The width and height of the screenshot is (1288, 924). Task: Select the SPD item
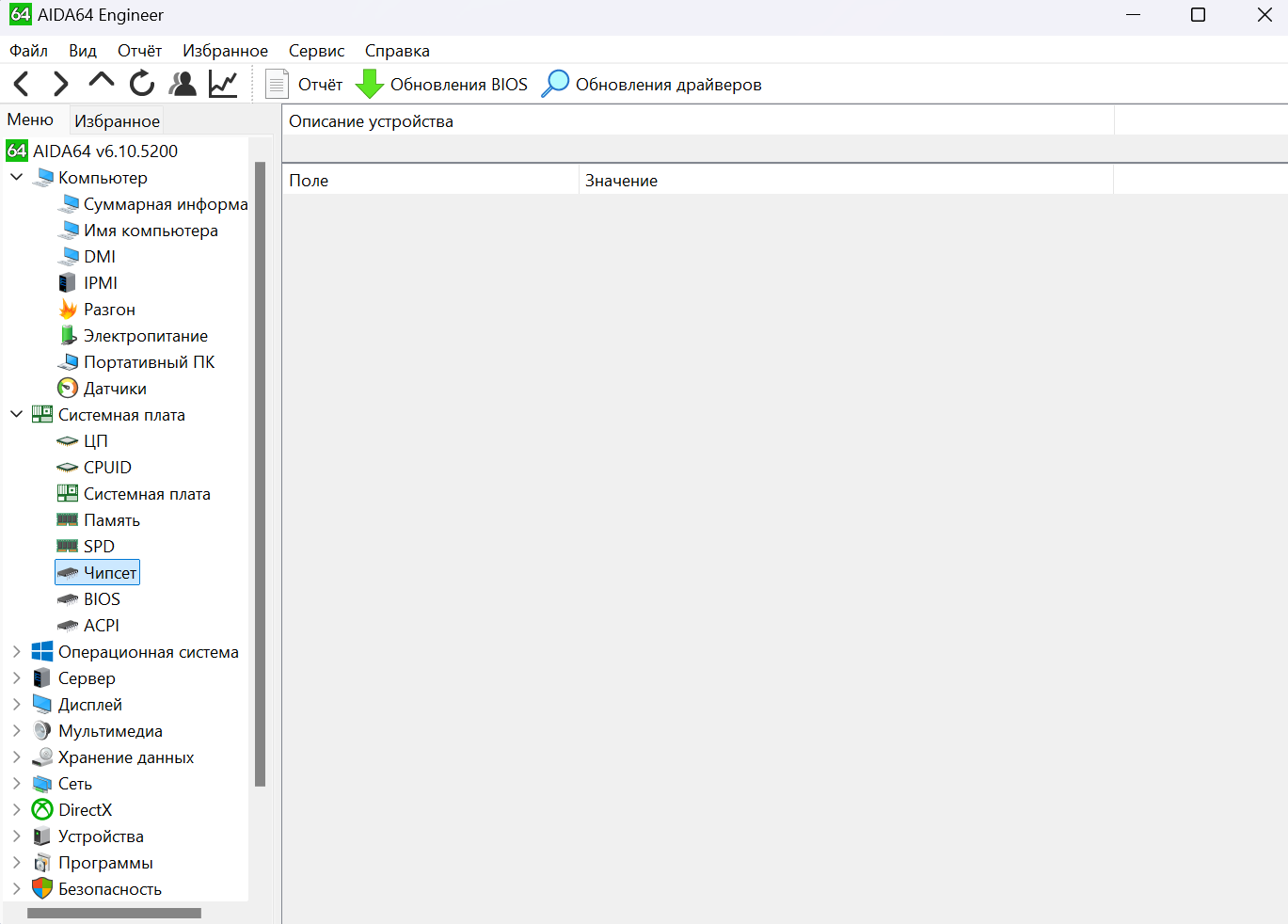tap(86, 547)
